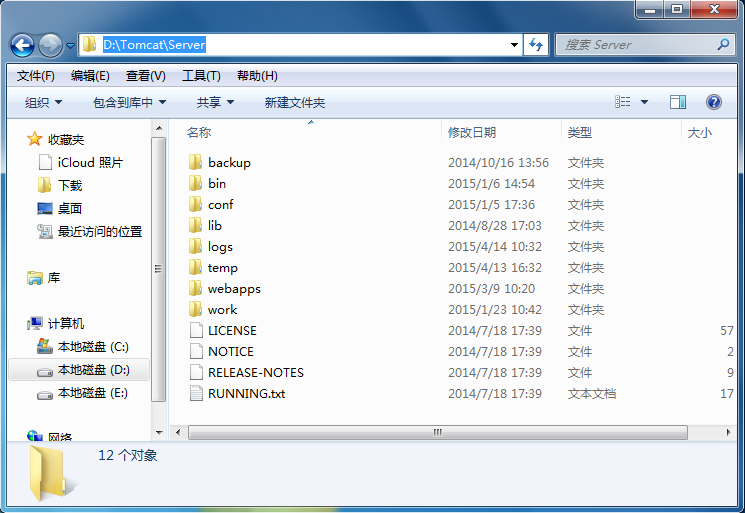Select the conf folder icon

coord(195,204)
